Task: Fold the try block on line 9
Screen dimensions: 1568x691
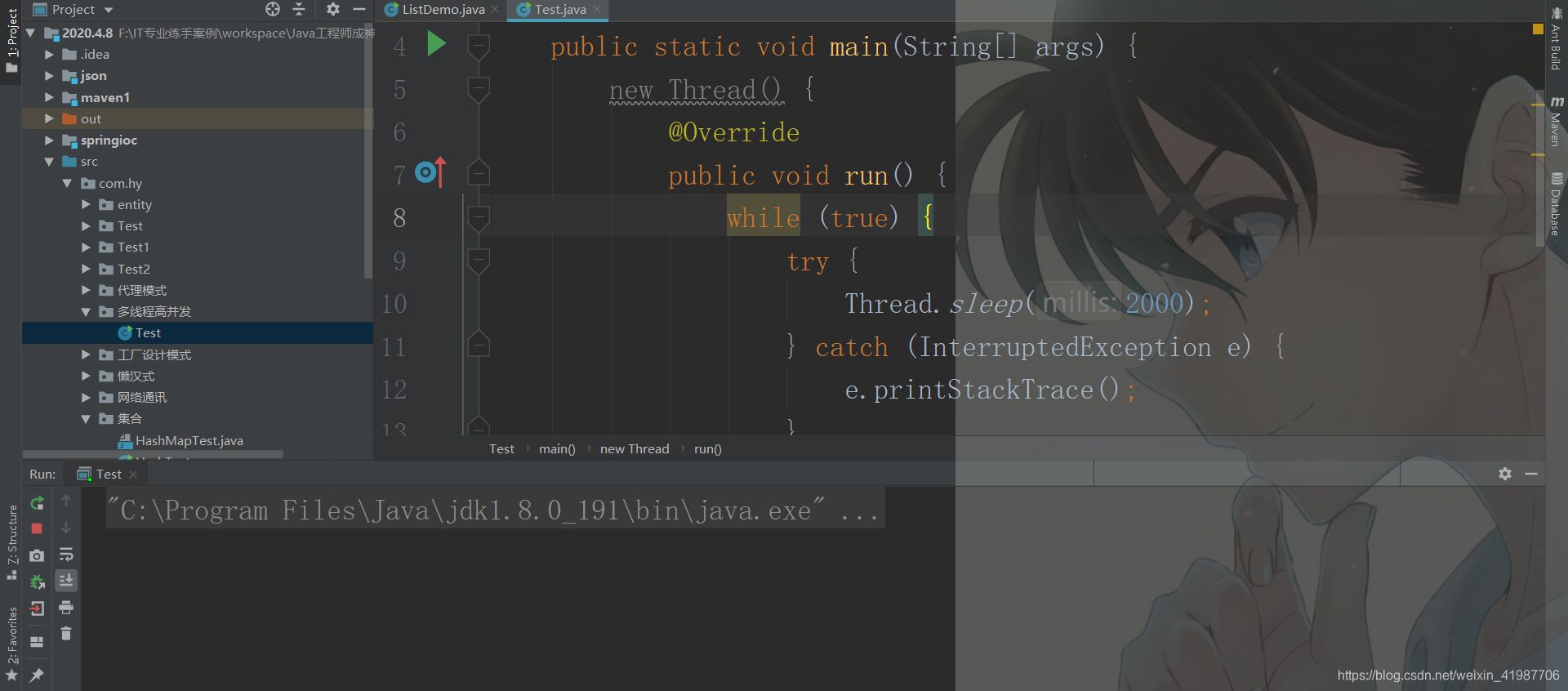Action: tap(479, 261)
